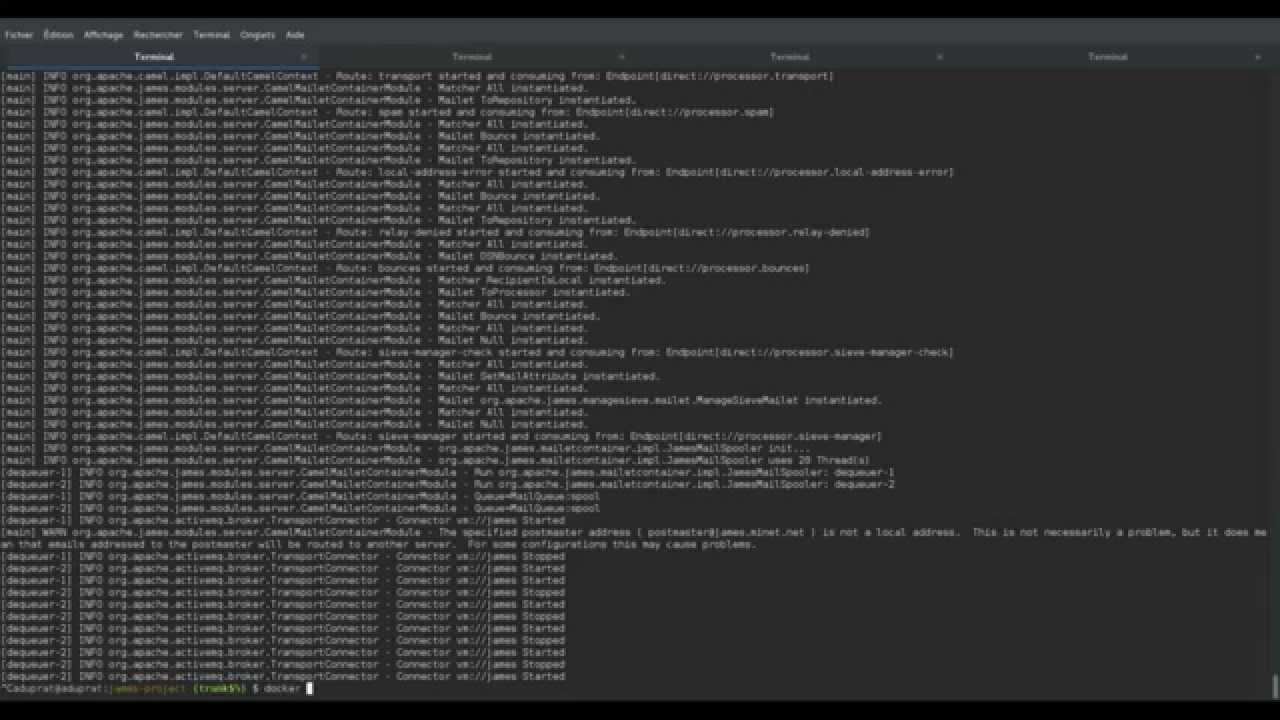Select the active first Terminal tab
Viewport: 1280px width, 720px height.
click(154, 57)
